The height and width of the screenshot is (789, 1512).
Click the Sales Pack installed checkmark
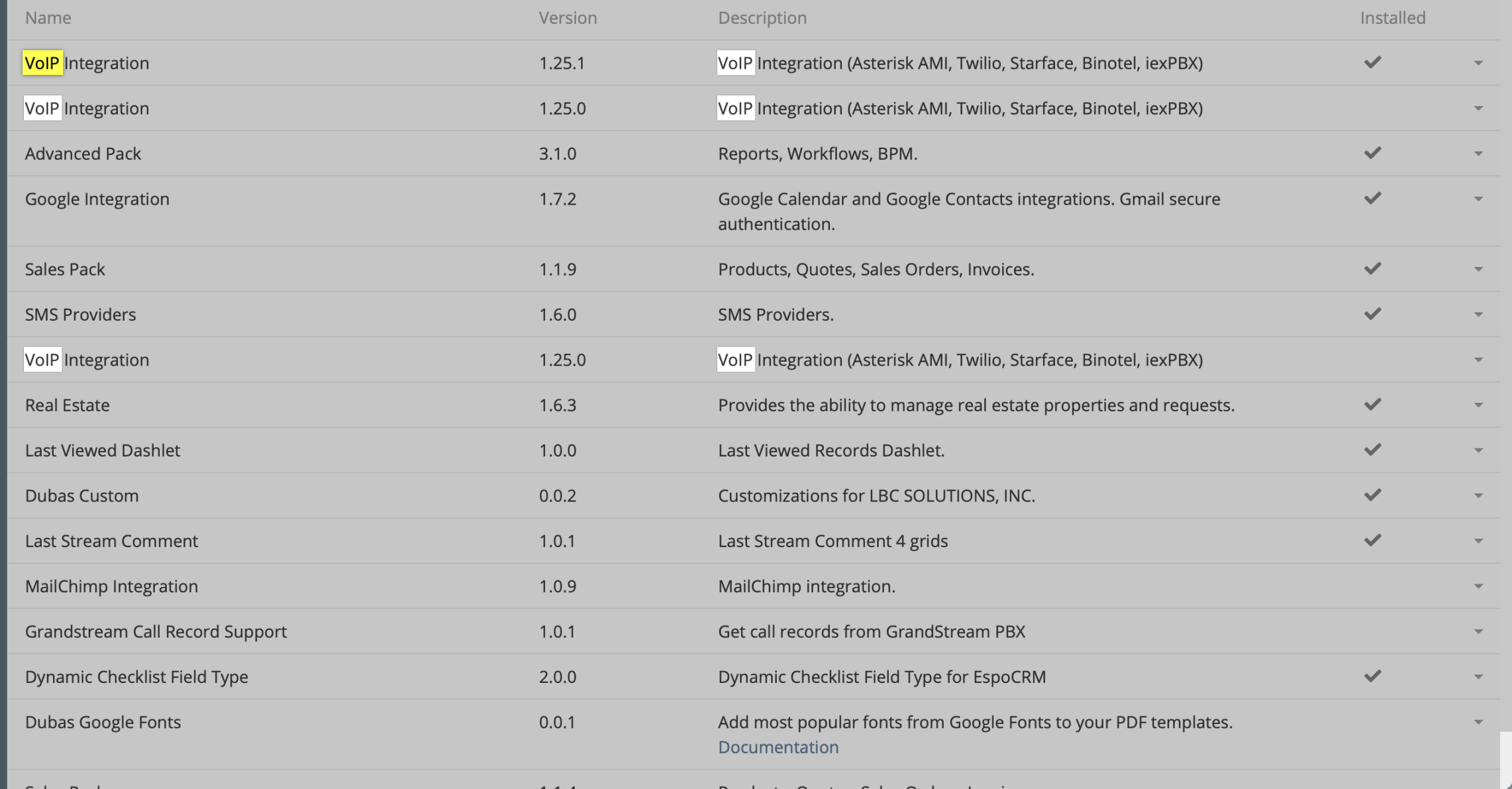1372,268
